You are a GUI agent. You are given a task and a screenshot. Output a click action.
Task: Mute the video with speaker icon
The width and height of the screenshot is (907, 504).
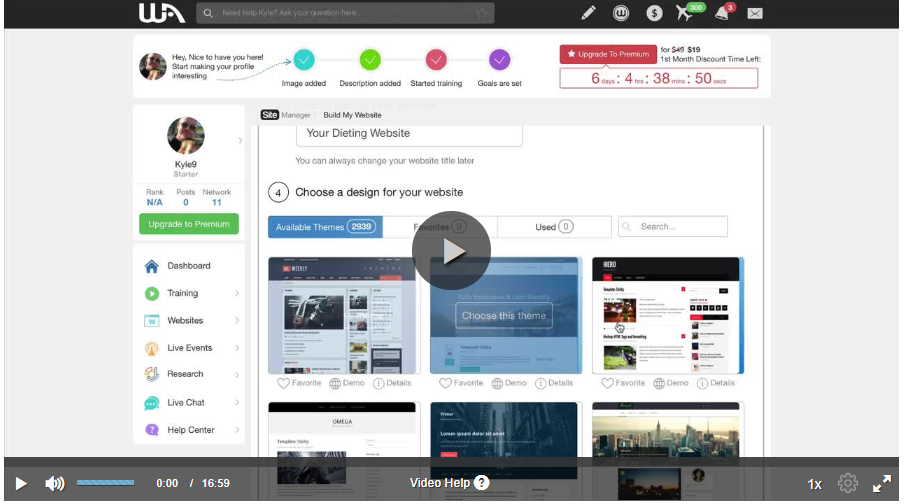click(55, 483)
